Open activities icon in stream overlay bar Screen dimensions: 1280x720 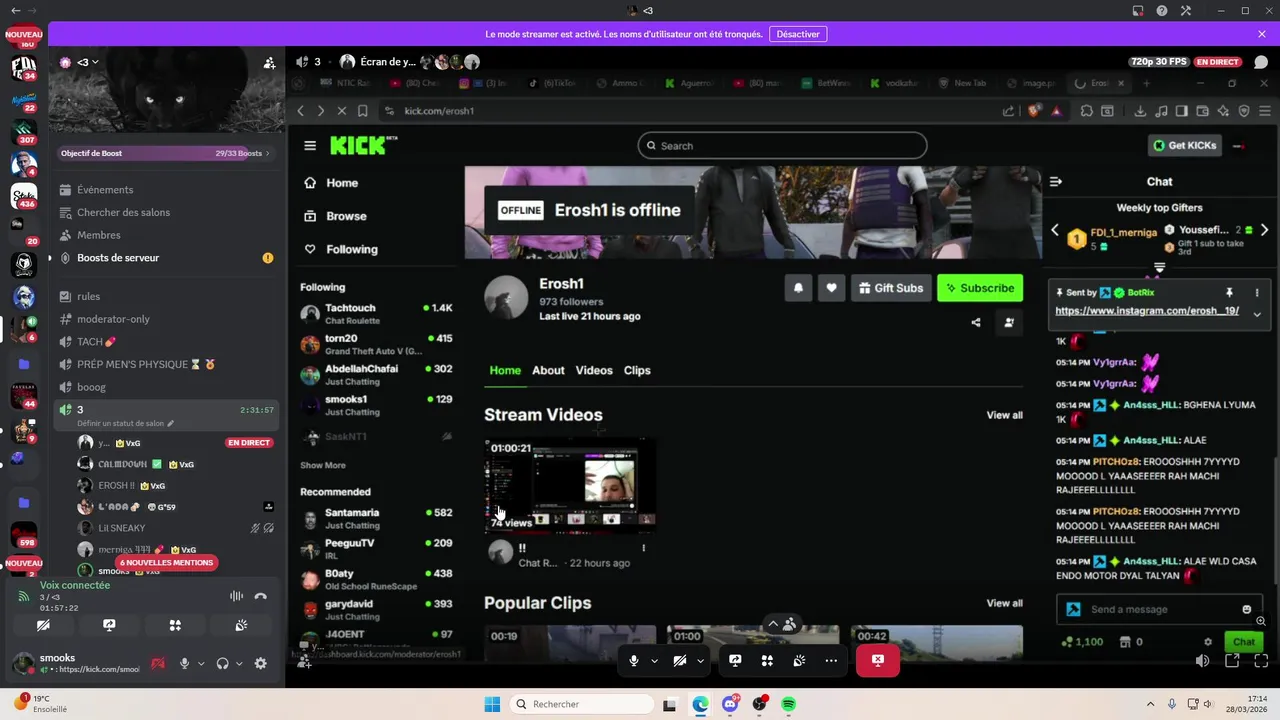tap(767, 660)
